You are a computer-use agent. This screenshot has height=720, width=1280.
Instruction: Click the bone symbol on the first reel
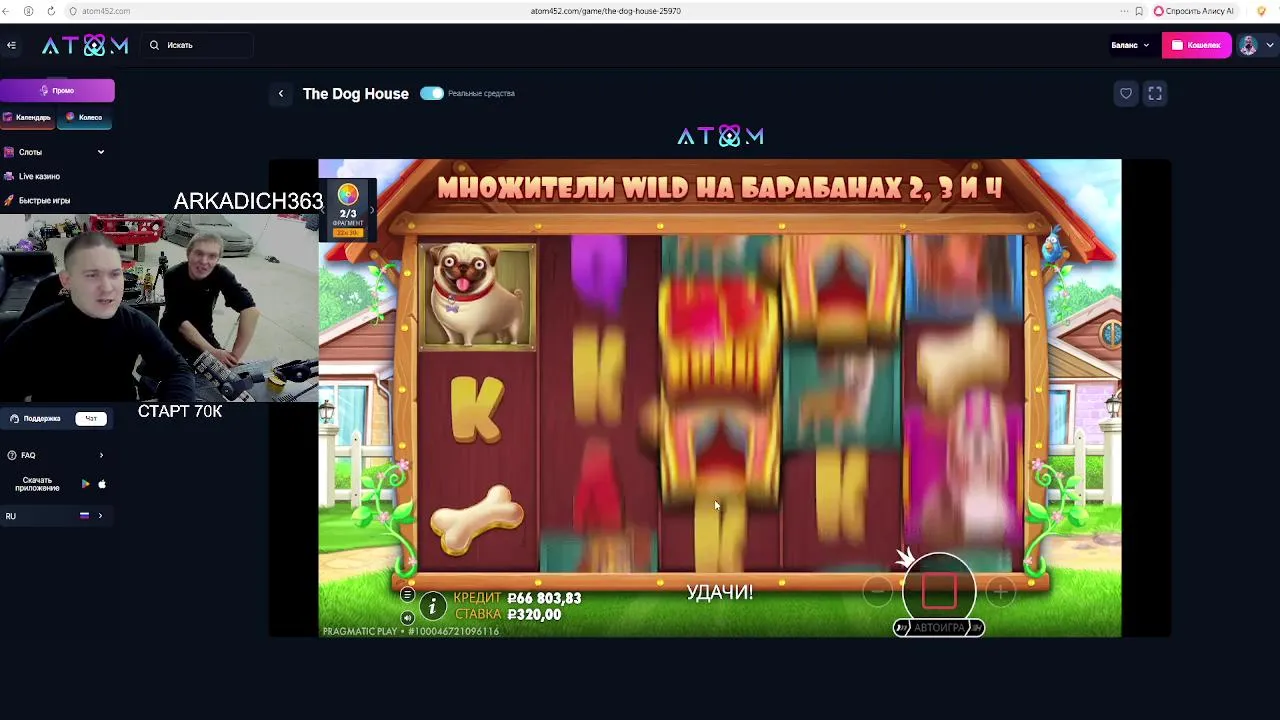[477, 520]
